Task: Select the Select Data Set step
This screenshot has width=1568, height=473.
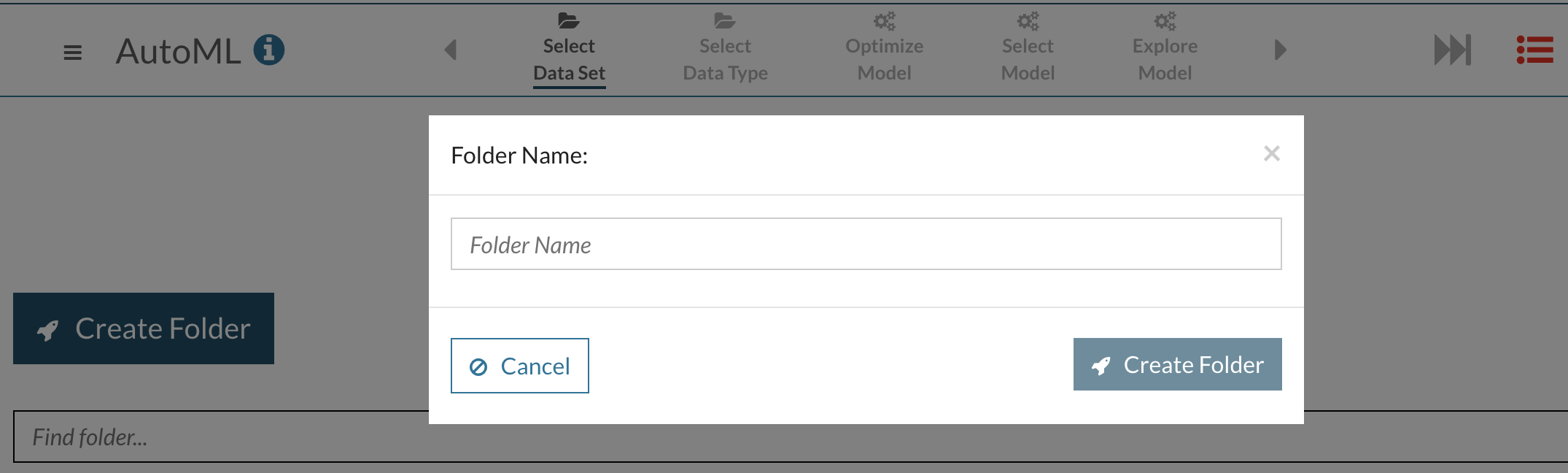Action: [569, 59]
